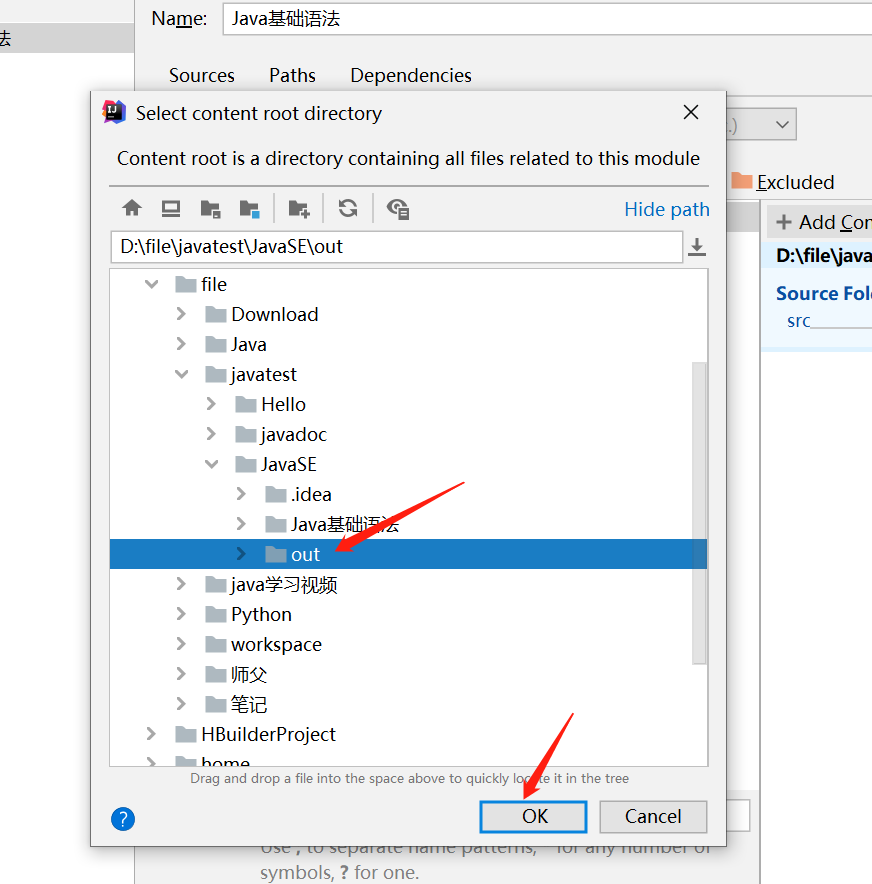Click src source folder link
Image resolution: width=872 pixels, height=884 pixels.
[799, 321]
